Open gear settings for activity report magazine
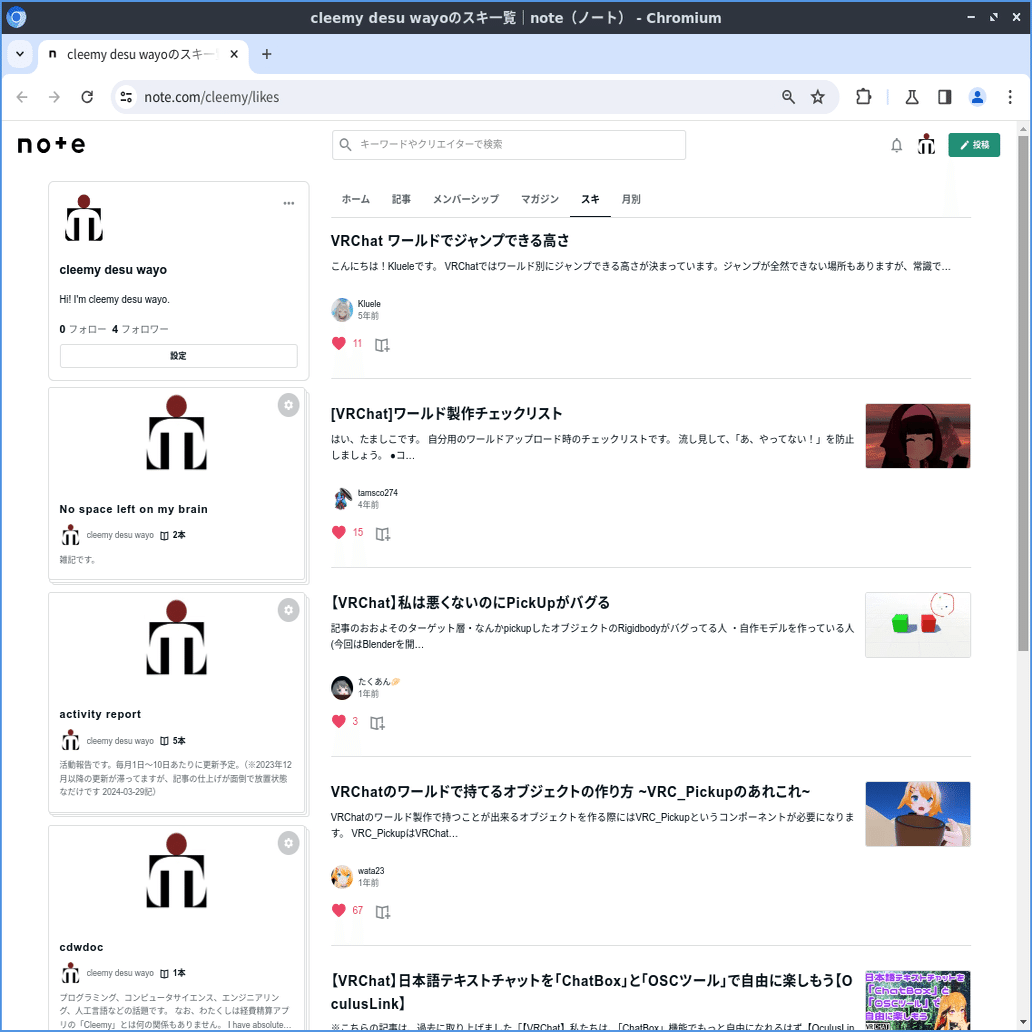This screenshot has height=1032, width=1032. point(288,610)
